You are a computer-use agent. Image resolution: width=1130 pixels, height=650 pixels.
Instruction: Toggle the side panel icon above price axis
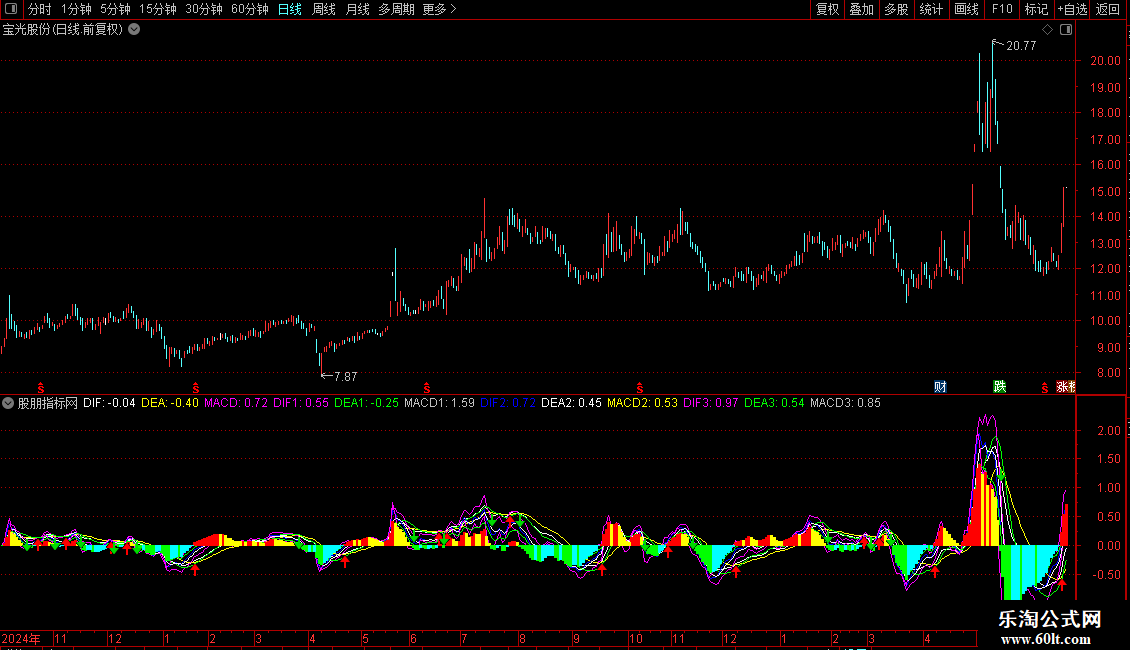click(x=1066, y=30)
